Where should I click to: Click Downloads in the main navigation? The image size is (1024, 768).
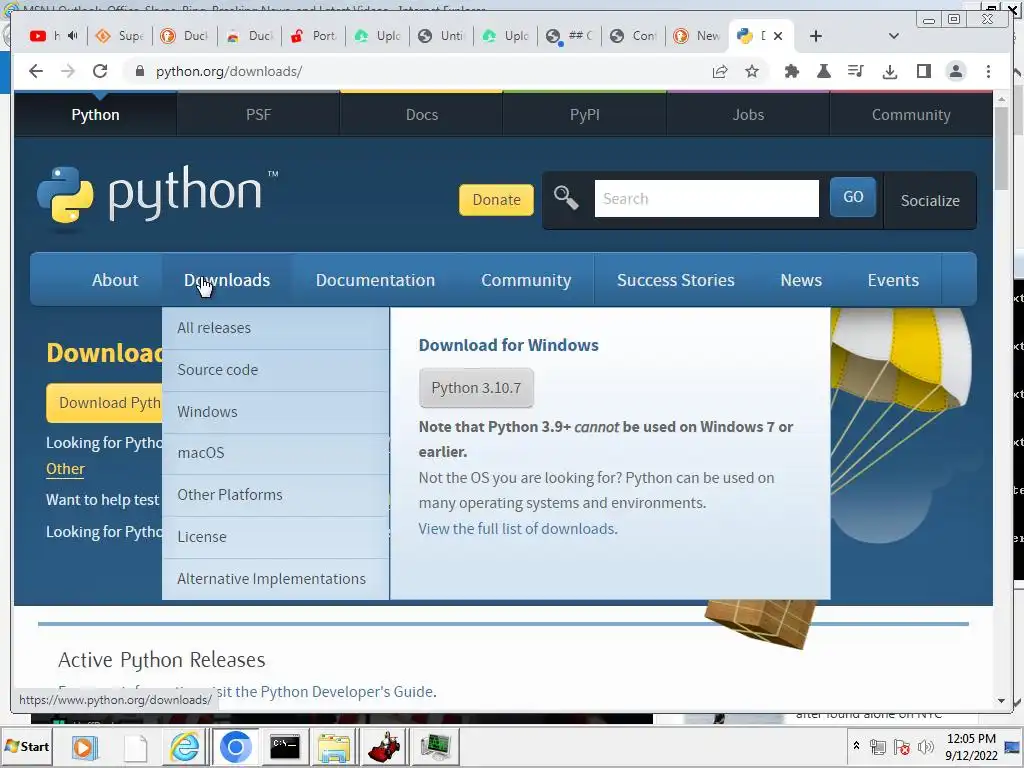pyautogui.click(x=227, y=280)
